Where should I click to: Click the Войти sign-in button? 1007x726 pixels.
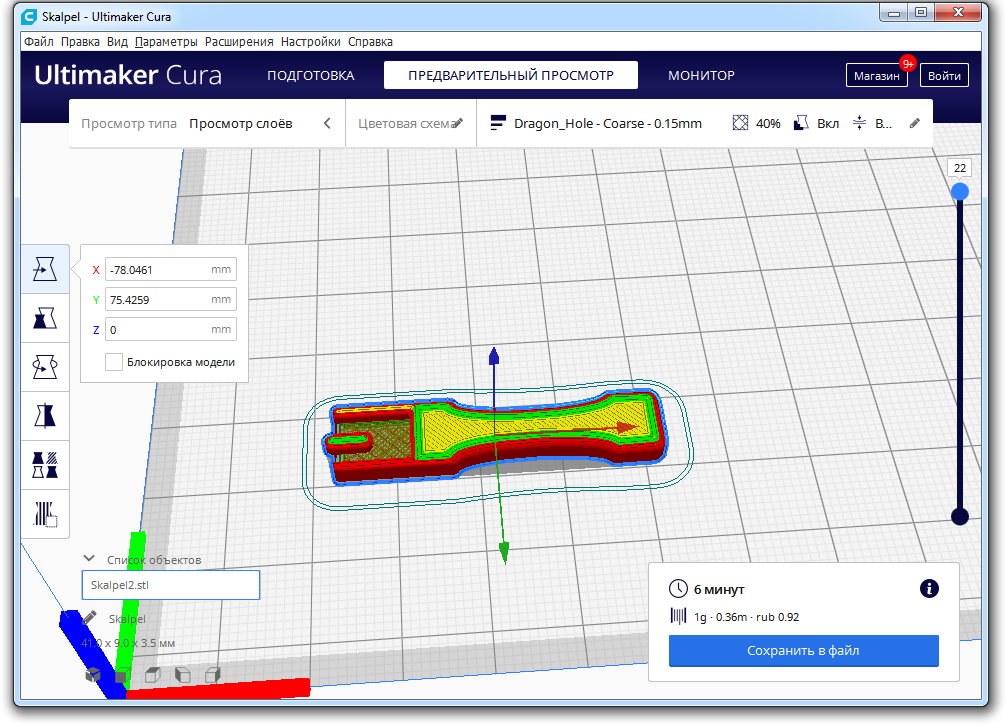pyautogui.click(x=944, y=75)
